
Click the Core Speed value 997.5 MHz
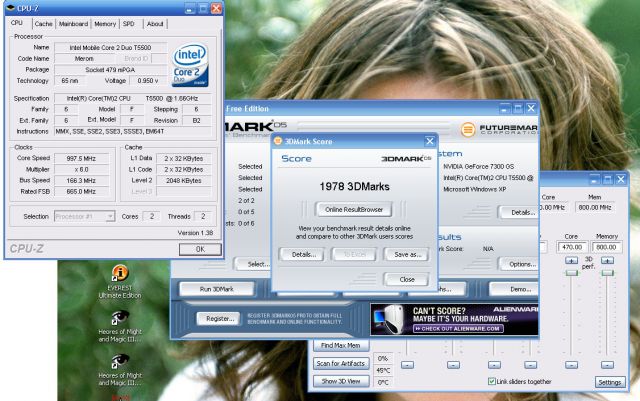[81, 158]
